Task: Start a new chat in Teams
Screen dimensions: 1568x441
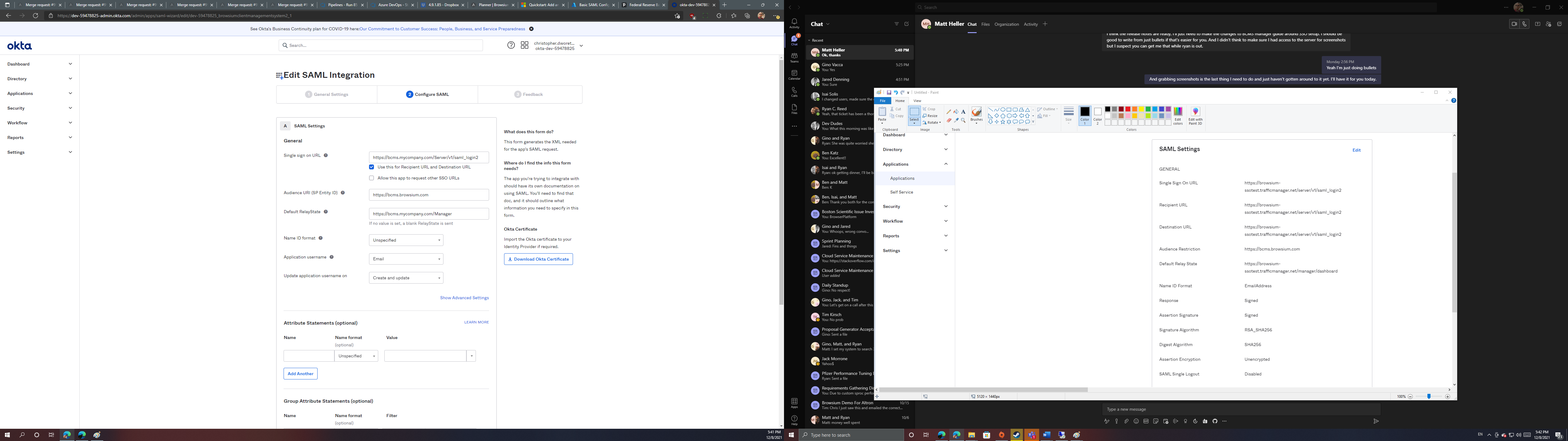Action: click(907, 24)
